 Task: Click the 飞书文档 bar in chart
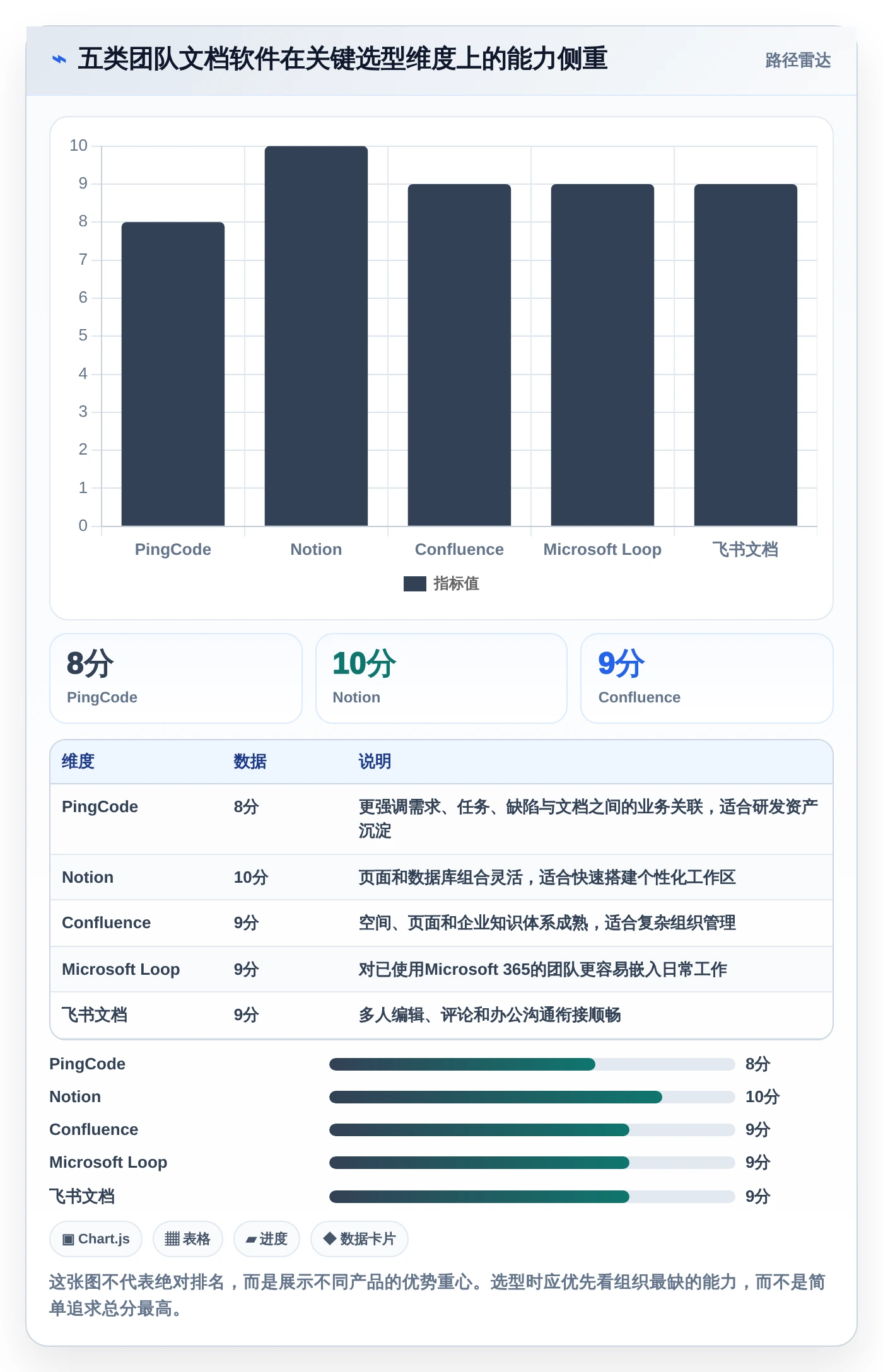[746, 355]
